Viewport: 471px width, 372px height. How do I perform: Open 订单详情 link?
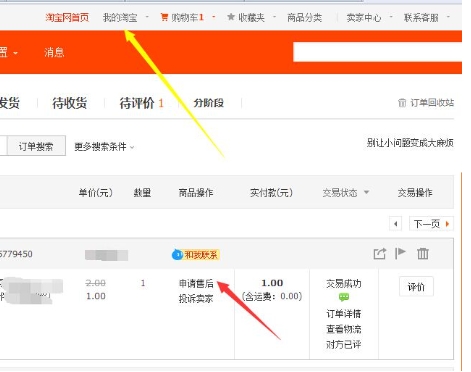344,314
